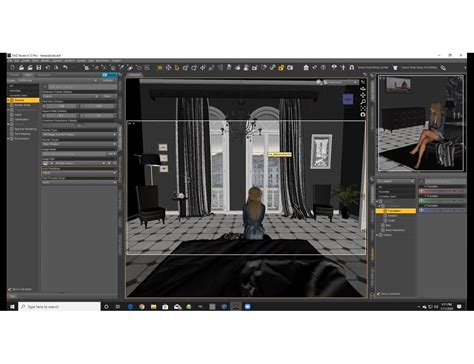
Task: Open the Render Target dropdown
Action: pos(79,144)
